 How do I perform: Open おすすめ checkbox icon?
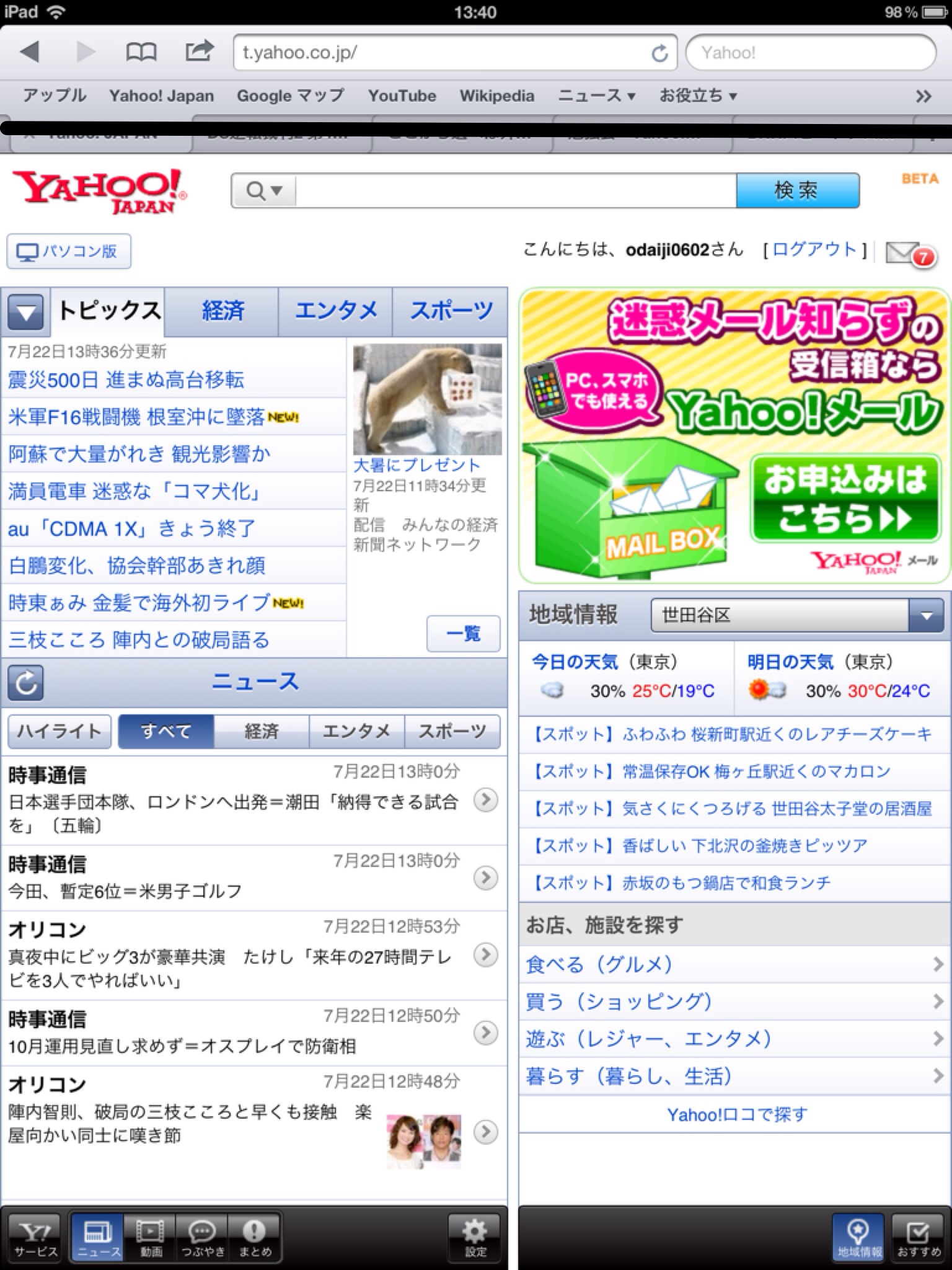(x=918, y=1238)
